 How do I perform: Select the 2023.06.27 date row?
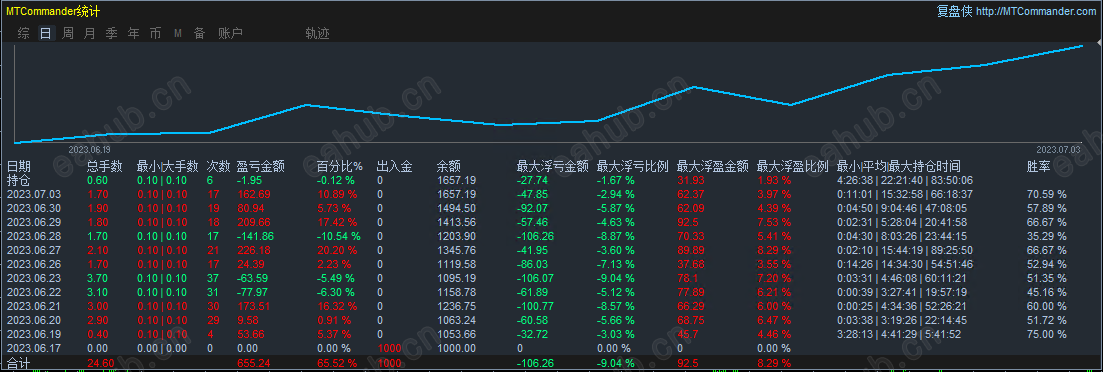coord(34,250)
